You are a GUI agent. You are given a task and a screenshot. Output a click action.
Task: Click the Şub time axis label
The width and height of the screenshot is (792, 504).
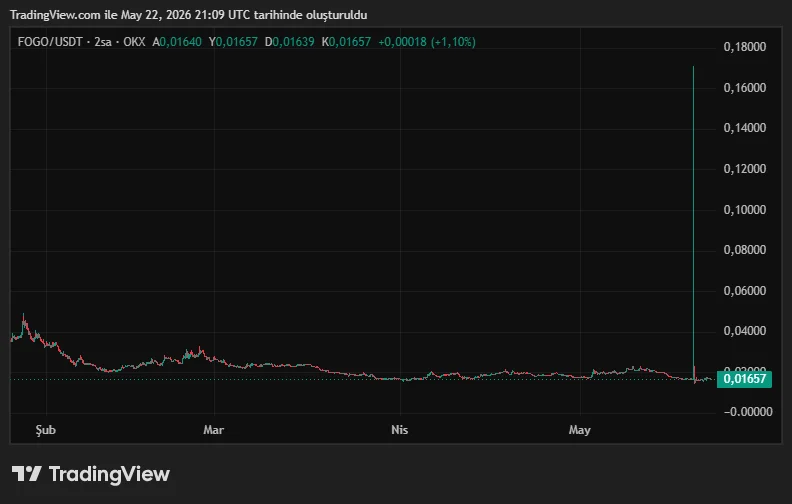(45, 430)
